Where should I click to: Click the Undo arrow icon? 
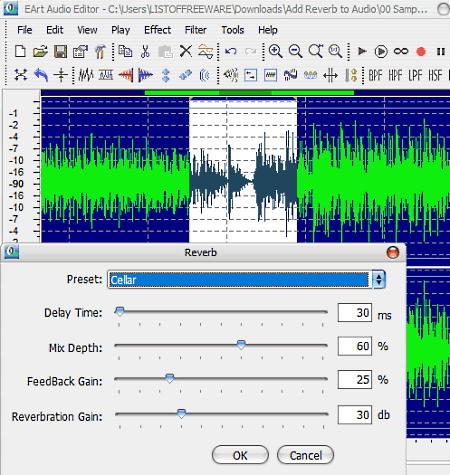231,51
